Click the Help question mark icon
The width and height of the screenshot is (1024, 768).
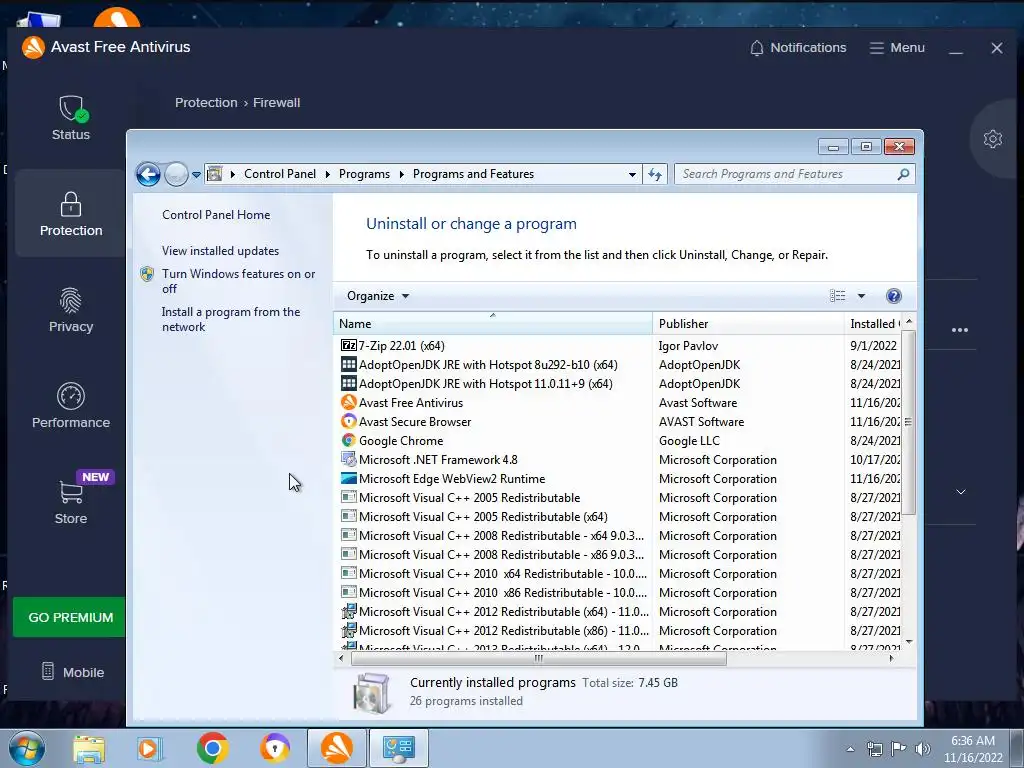point(893,296)
